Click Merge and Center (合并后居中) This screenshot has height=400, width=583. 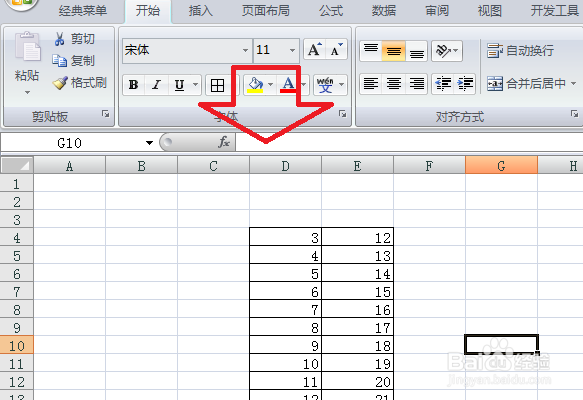click(x=526, y=84)
